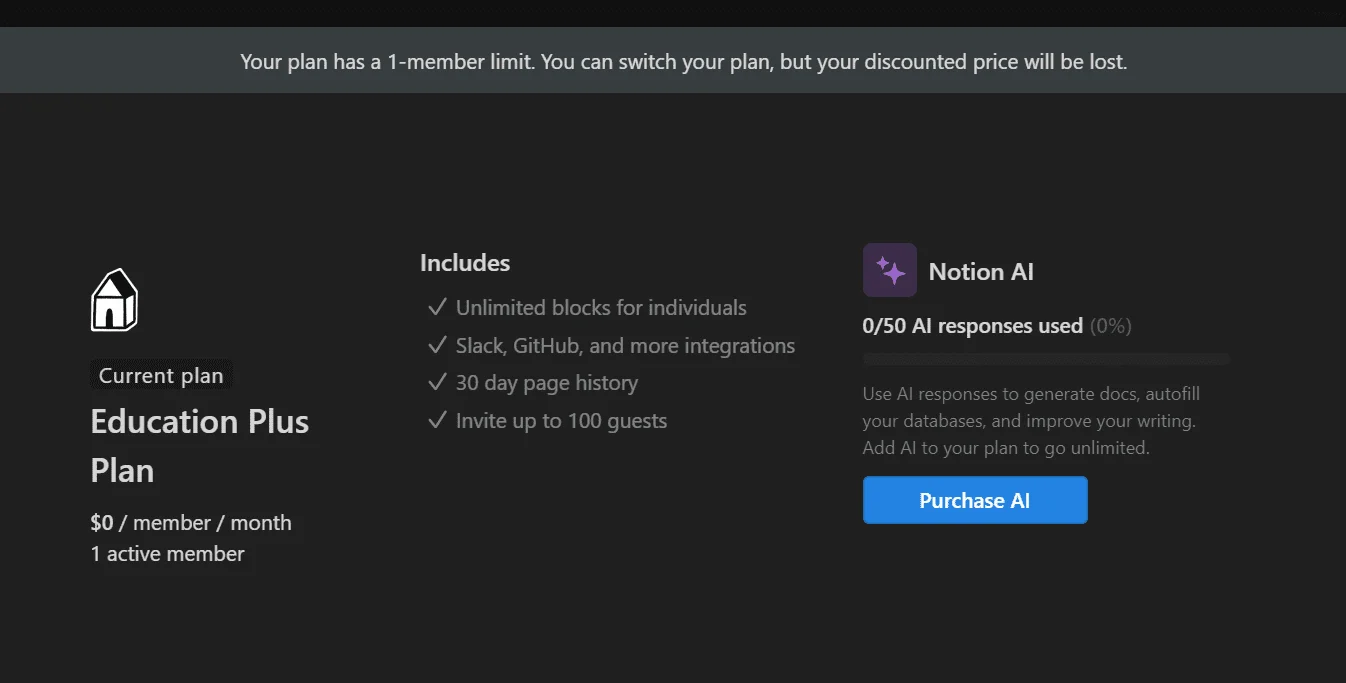
Task: Click the Purchase AI button
Action: tap(975, 500)
